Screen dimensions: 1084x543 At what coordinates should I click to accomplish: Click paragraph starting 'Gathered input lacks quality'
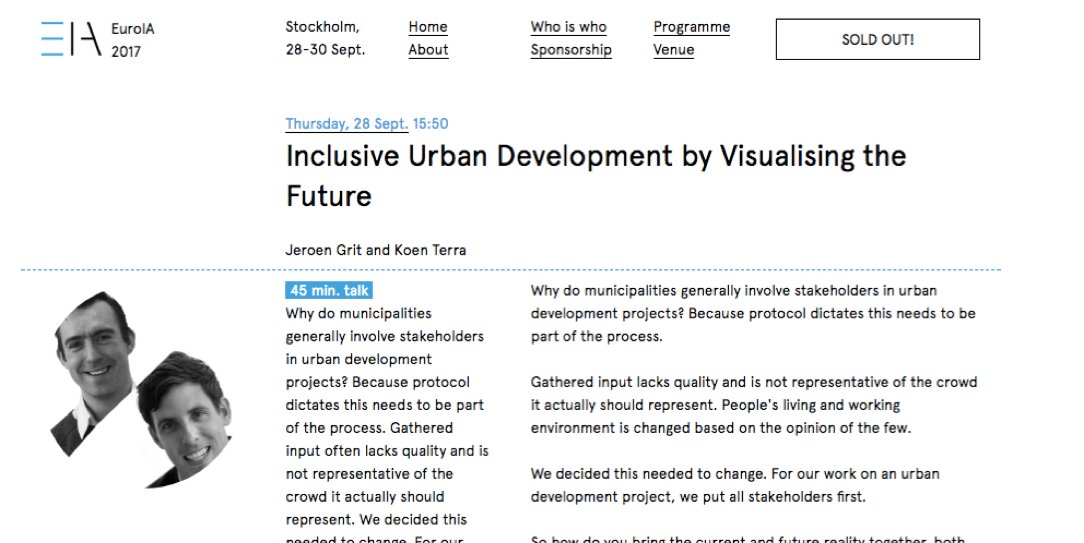[754, 405]
